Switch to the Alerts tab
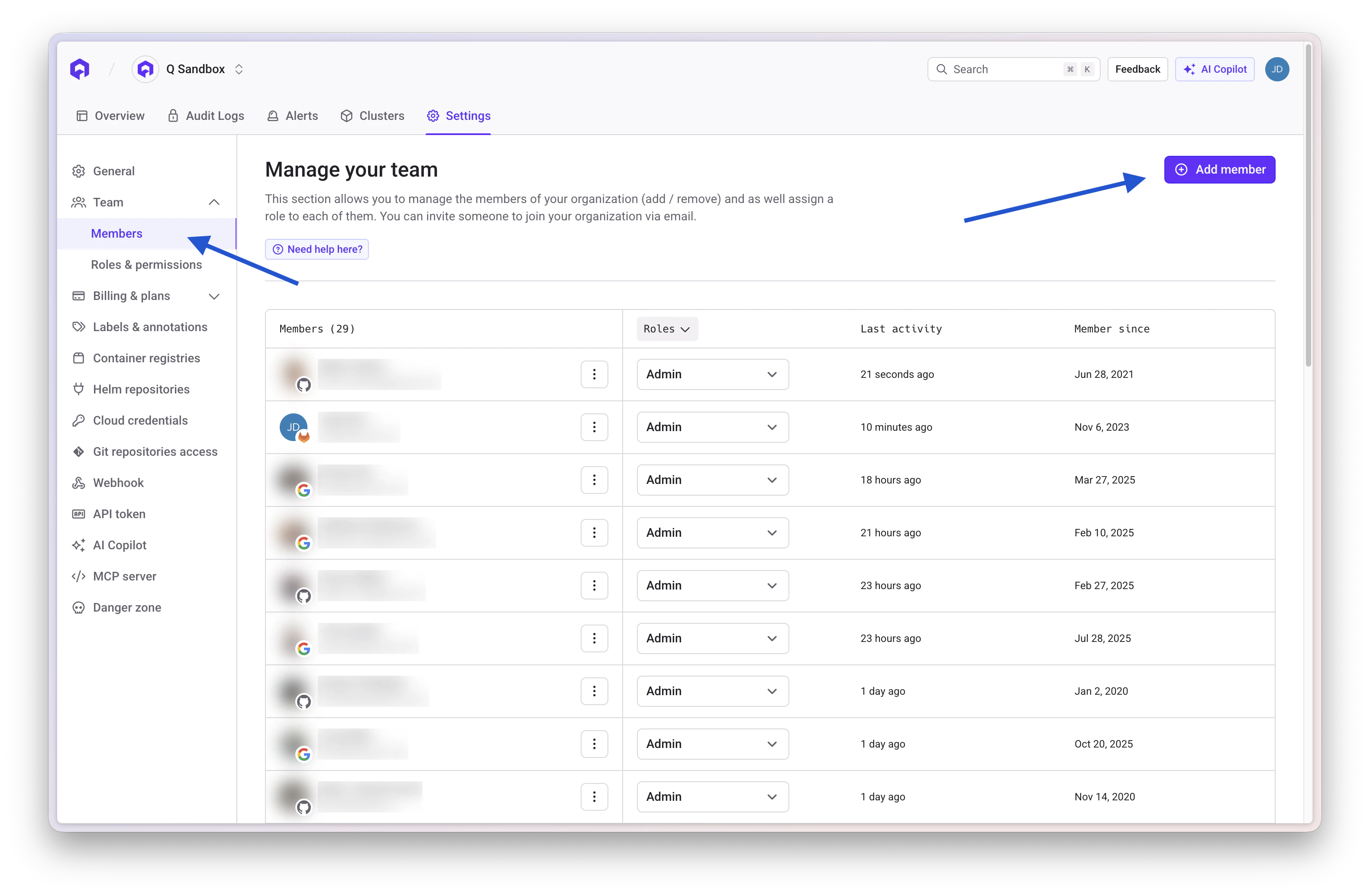The height and width of the screenshot is (896, 1370). pyautogui.click(x=292, y=116)
